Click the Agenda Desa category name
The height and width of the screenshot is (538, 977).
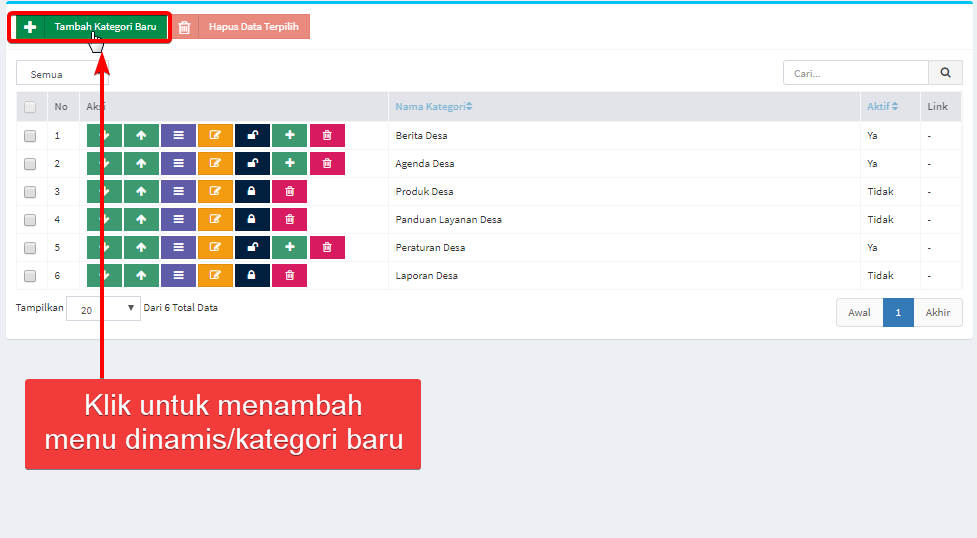click(425, 163)
